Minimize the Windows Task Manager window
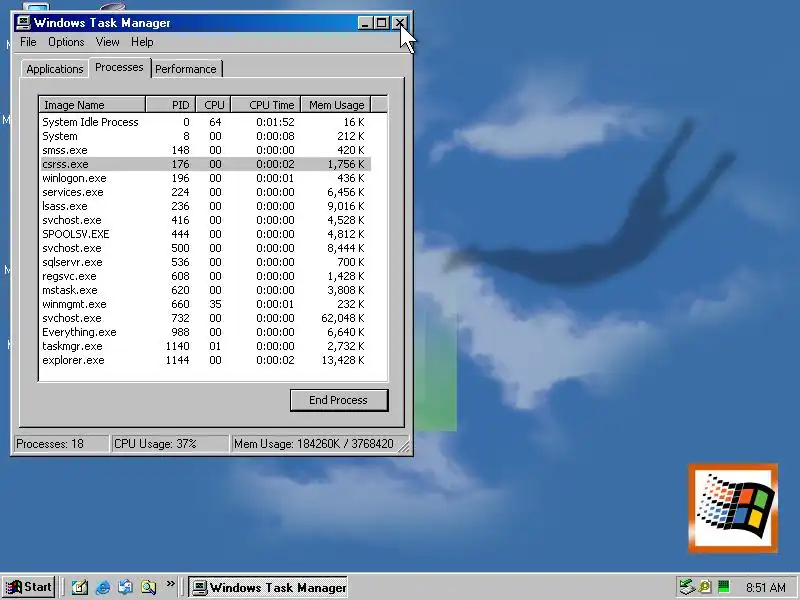The width and height of the screenshot is (800, 600). (x=365, y=23)
